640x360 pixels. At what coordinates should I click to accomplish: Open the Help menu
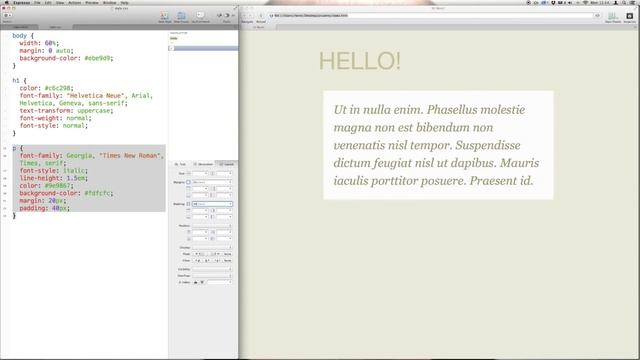click(x=124, y=2)
